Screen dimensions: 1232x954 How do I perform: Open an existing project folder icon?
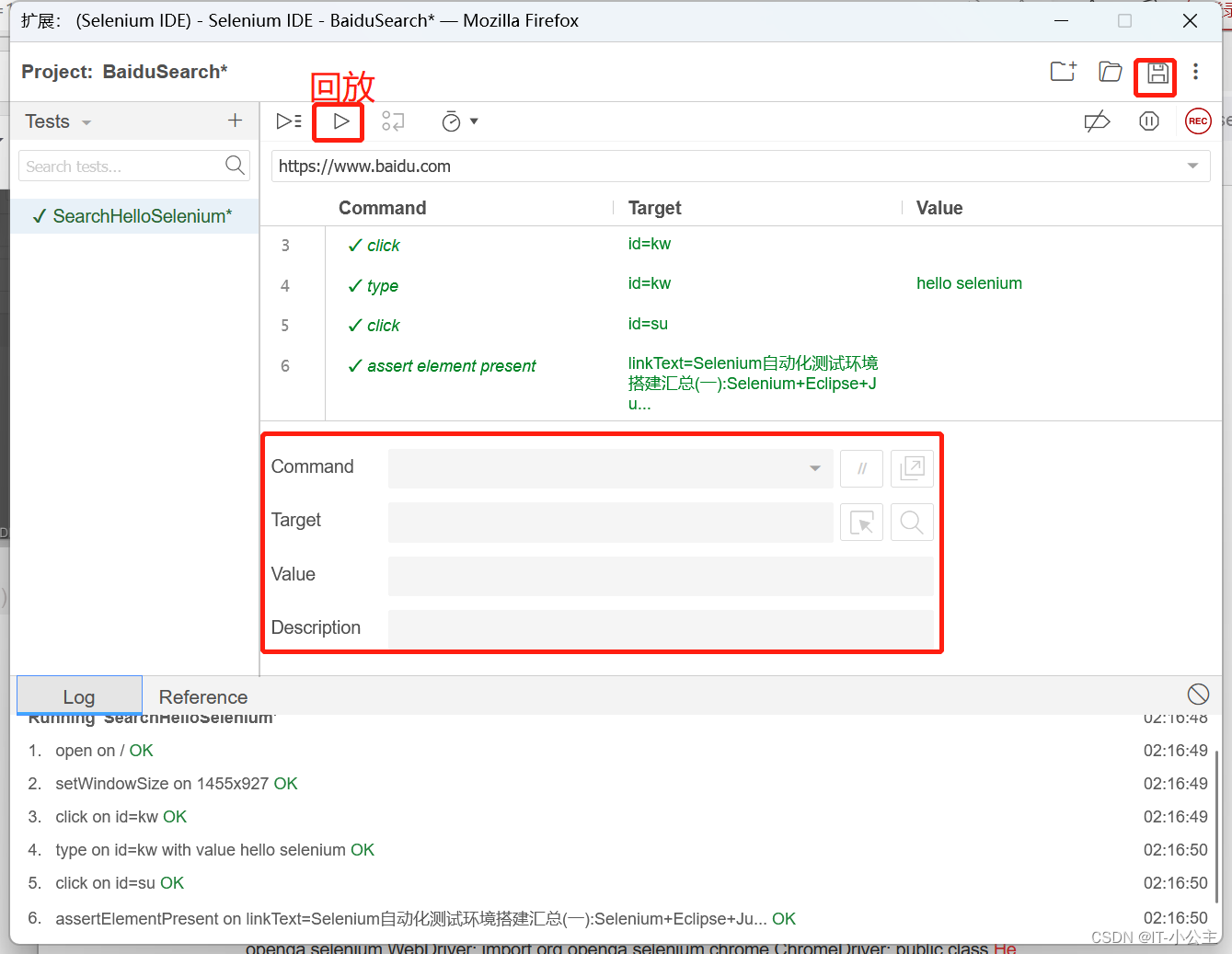coord(1111,72)
